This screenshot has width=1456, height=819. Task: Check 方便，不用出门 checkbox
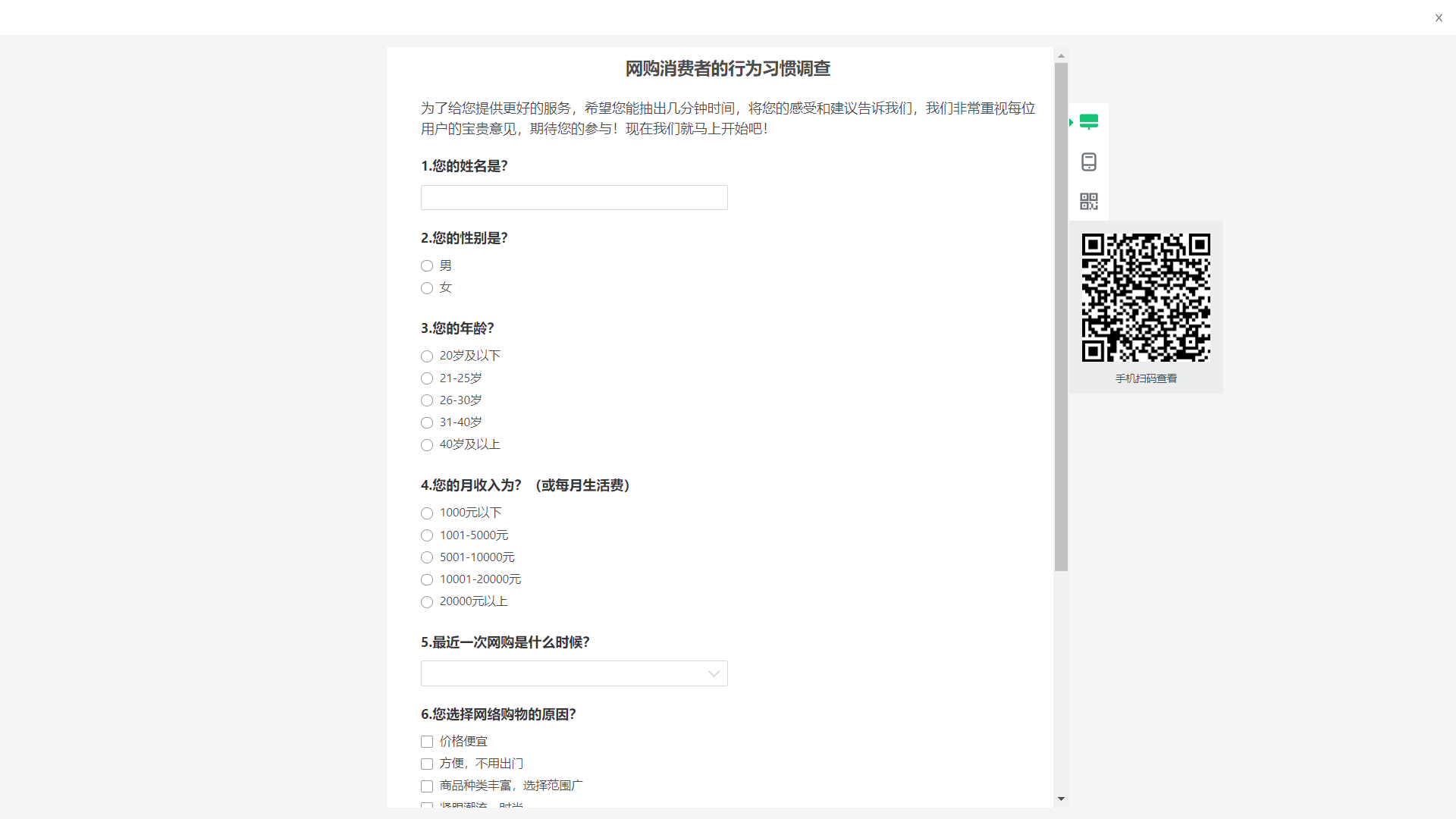point(427,764)
